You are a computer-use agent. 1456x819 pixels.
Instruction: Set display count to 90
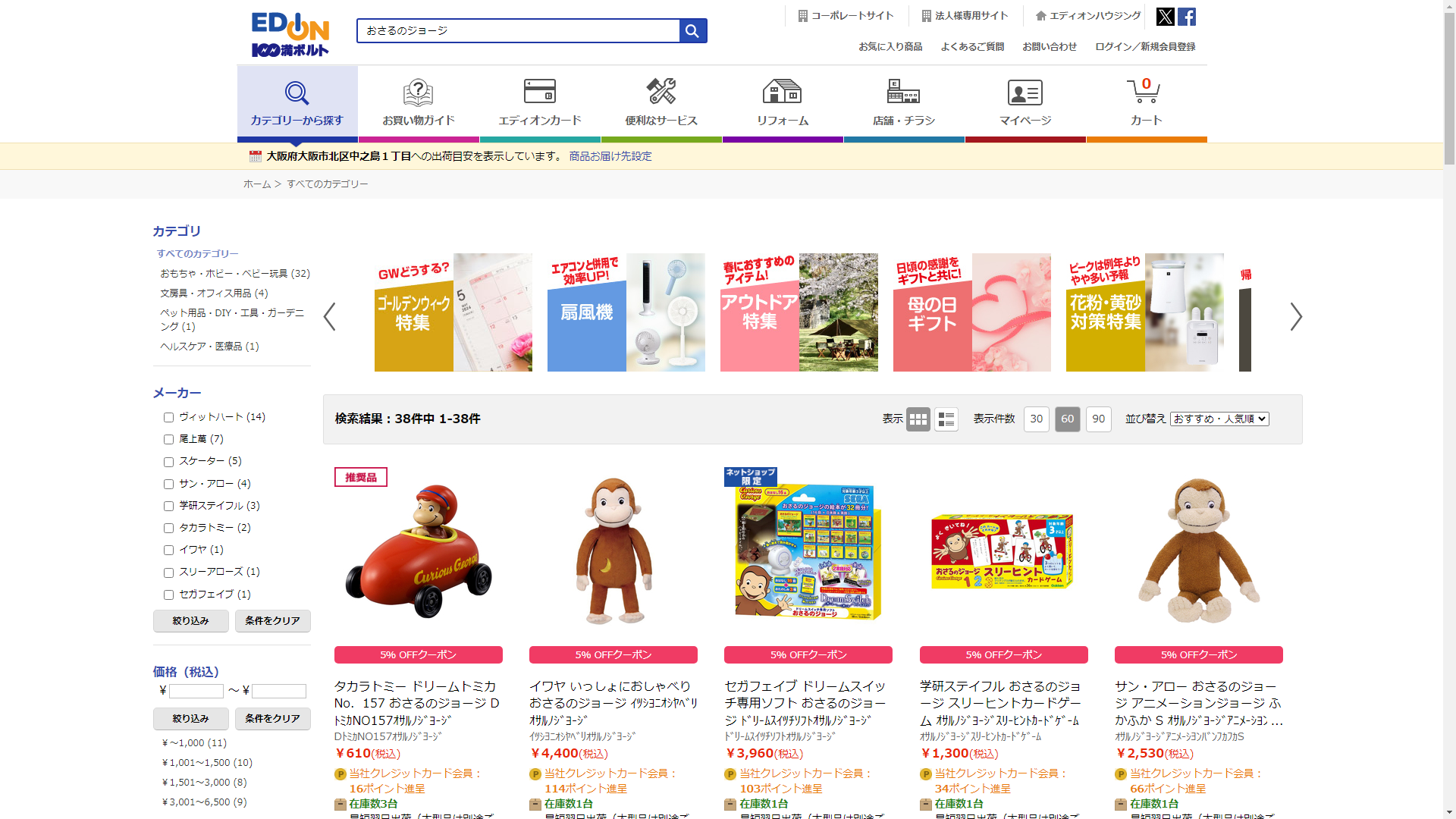[1098, 419]
